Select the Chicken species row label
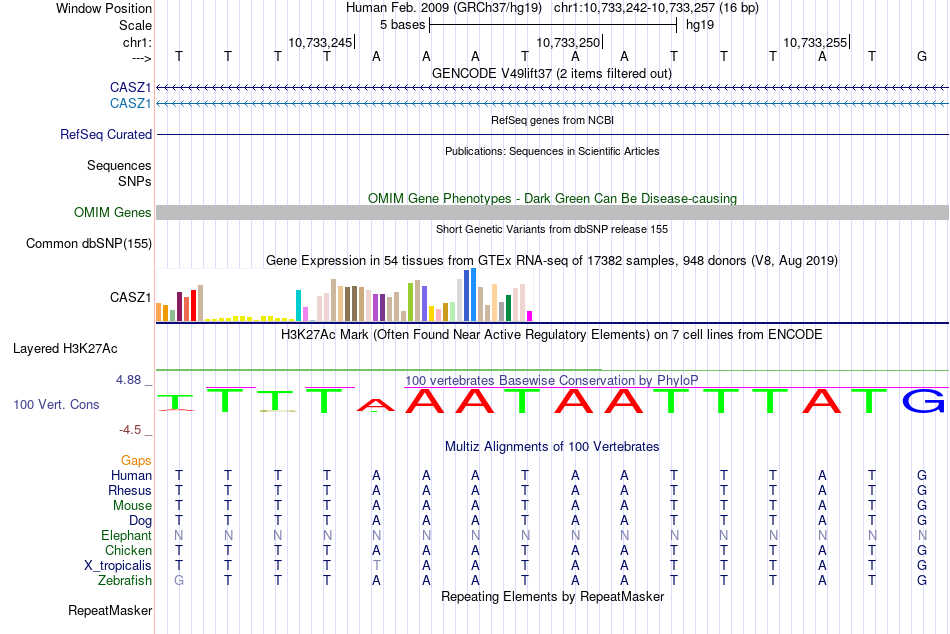The image size is (950, 634). pos(128,550)
